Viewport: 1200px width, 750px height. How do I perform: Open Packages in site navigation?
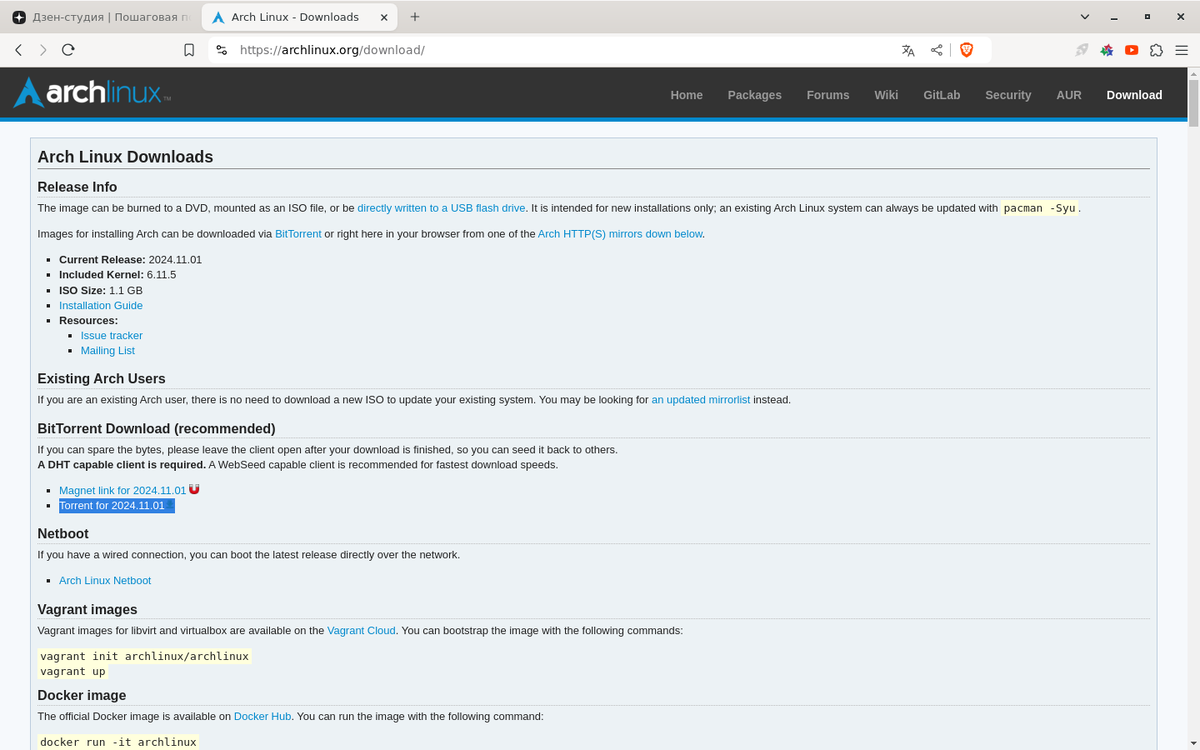(755, 95)
